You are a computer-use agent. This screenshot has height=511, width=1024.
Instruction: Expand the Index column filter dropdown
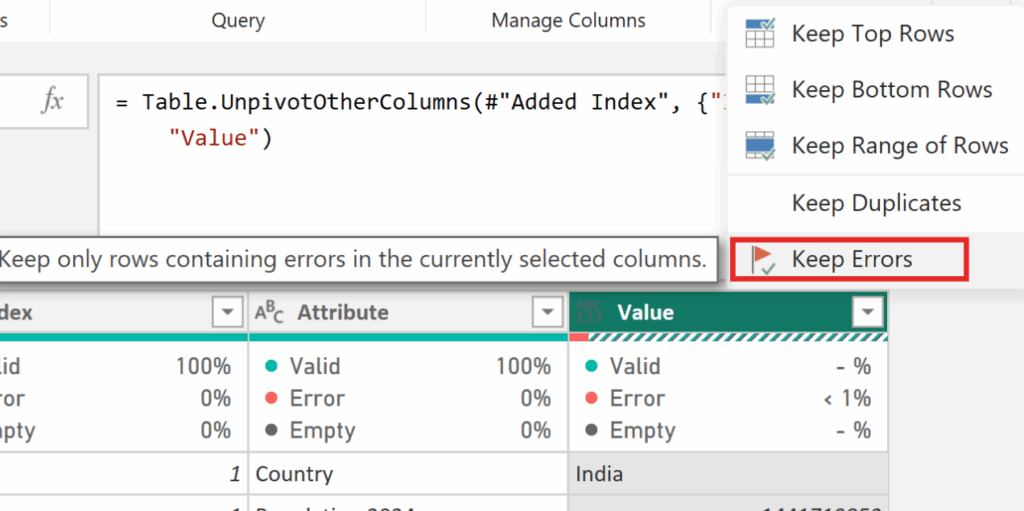pos(226,313)
